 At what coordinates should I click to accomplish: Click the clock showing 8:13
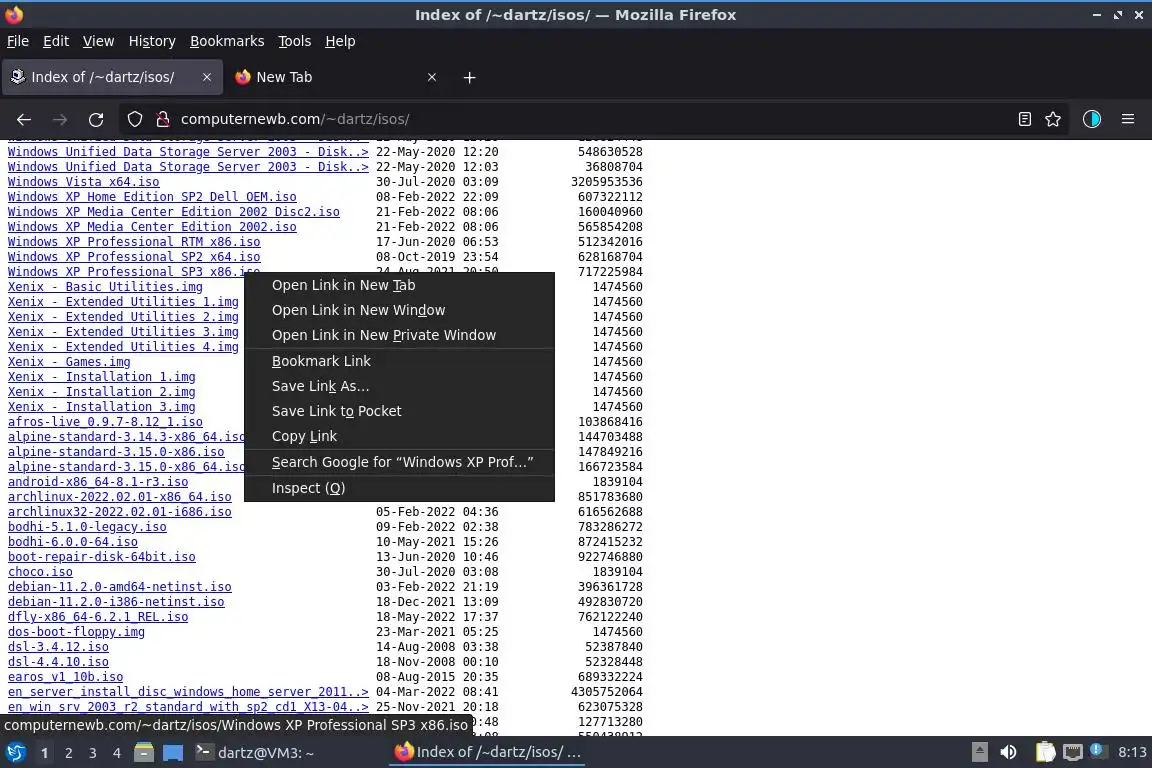point(1132,752)
